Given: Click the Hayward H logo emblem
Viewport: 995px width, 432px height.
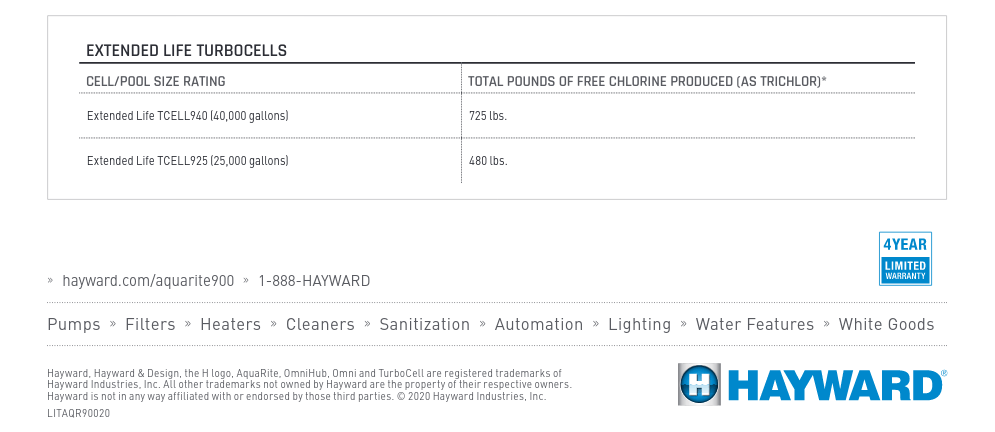Looking at the screenshot, I should click(x=699, y=384).
